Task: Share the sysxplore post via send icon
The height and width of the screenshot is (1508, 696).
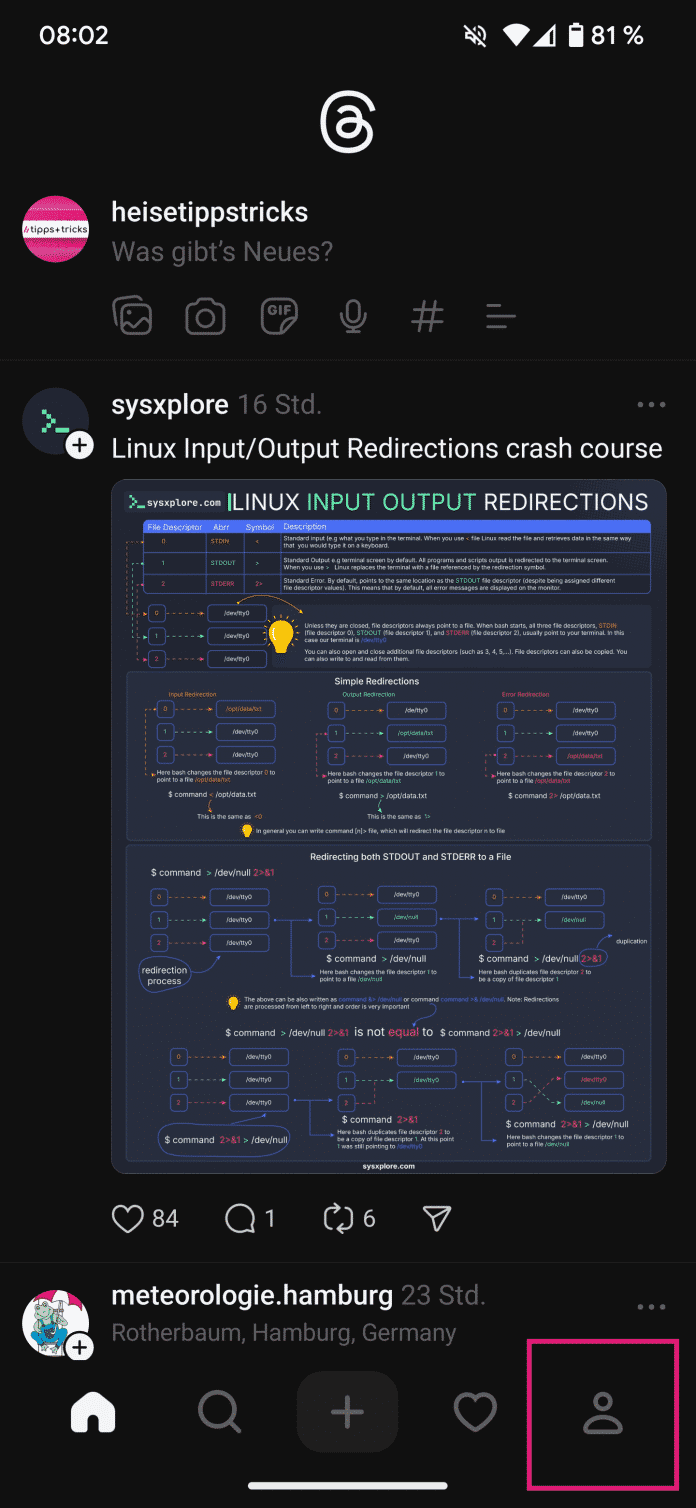Action: point(437,1217)
